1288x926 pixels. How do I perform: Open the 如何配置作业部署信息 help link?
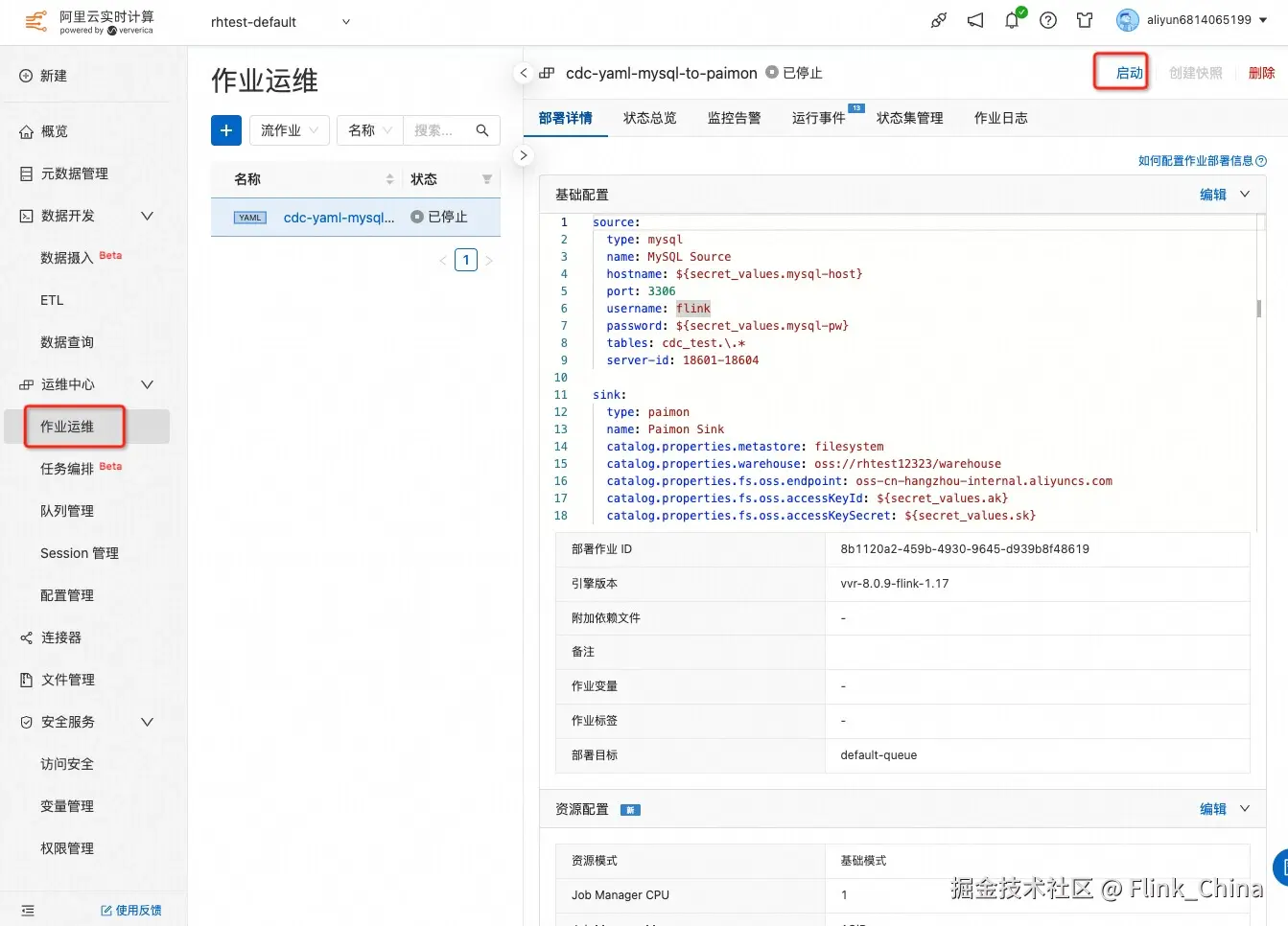pos(1196,161)
